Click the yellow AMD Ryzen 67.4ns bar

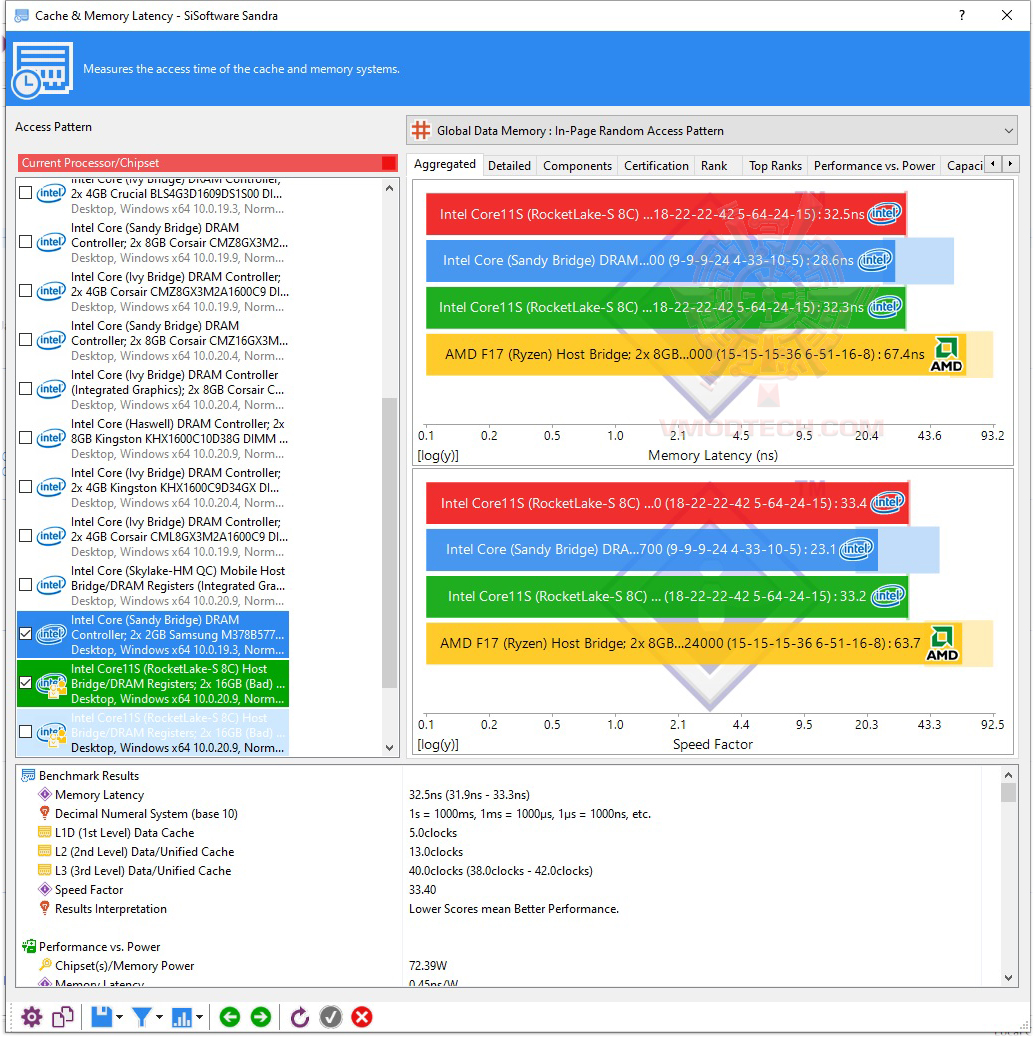coord(696,354)
